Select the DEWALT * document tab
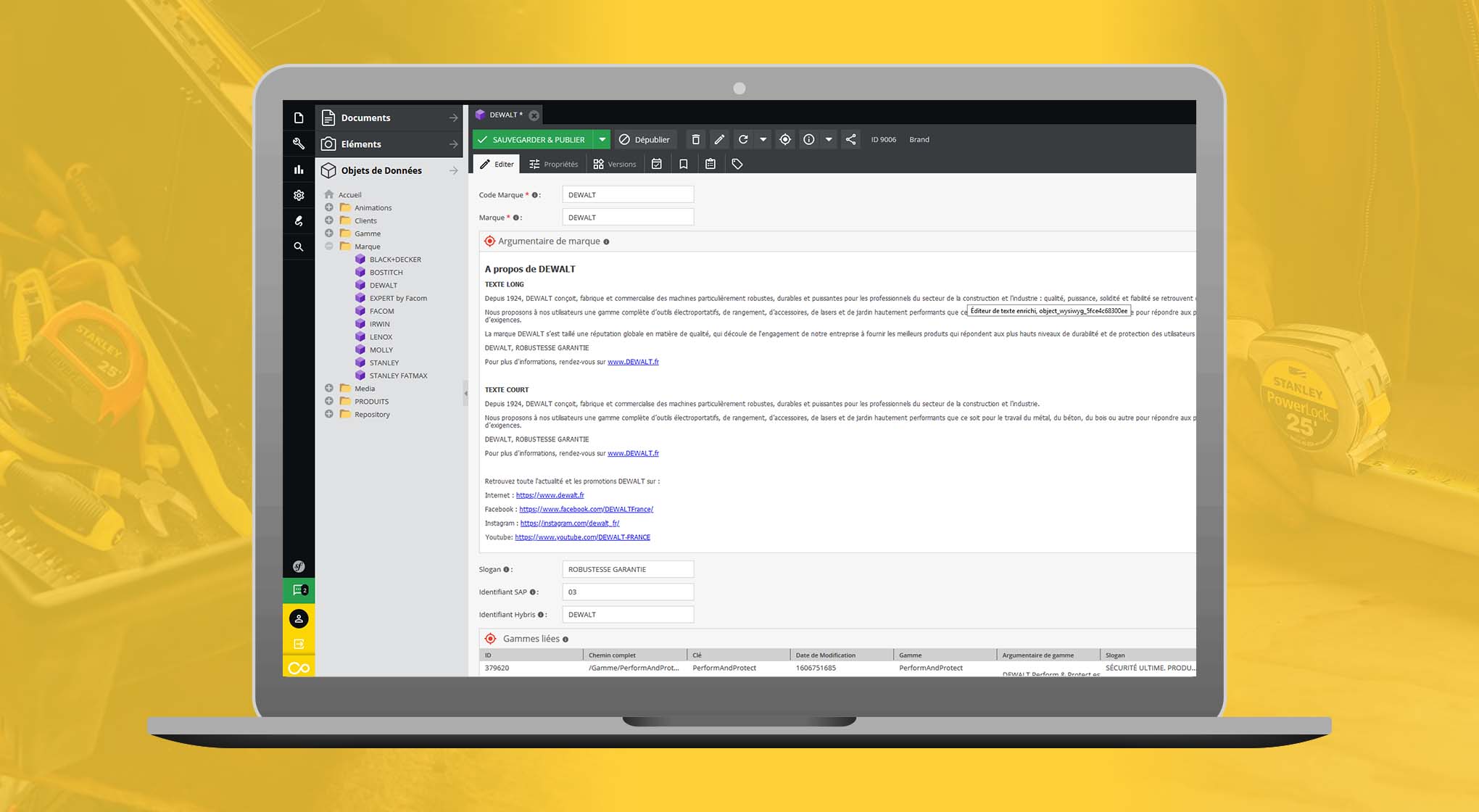 pyautogui.click(x=506, y=115)
